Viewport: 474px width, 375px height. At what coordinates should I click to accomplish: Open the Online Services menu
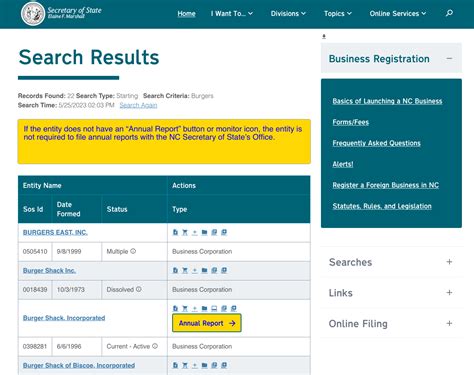click(398, 14)
